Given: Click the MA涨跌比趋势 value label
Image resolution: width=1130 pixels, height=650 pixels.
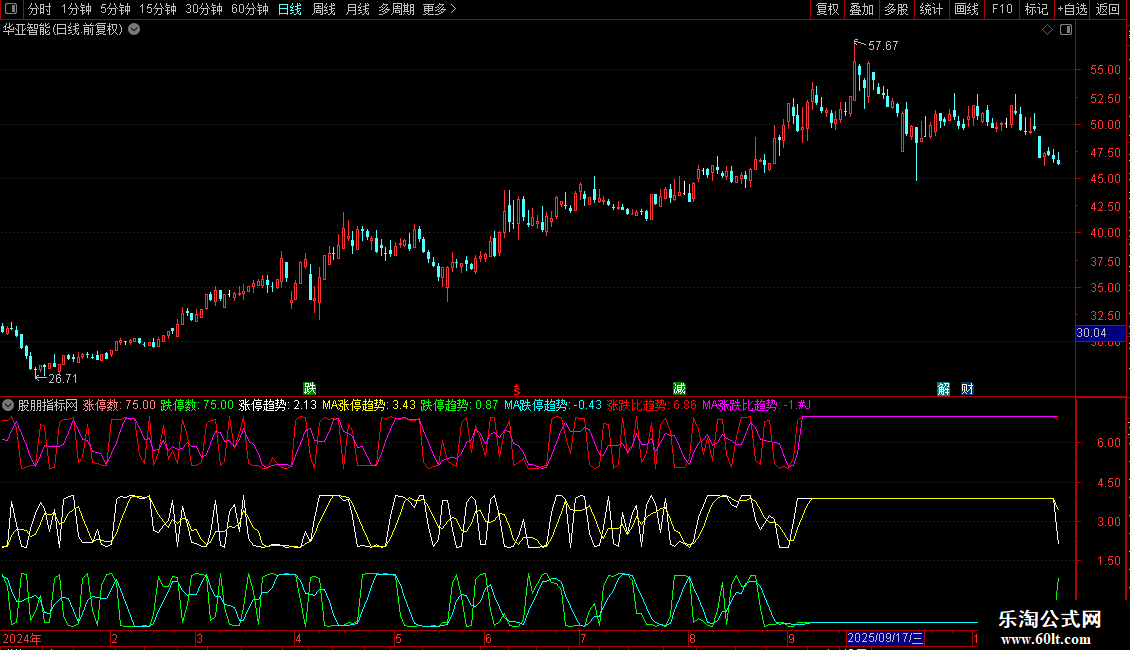Looking at the screenshot, I should click(756, 405).
